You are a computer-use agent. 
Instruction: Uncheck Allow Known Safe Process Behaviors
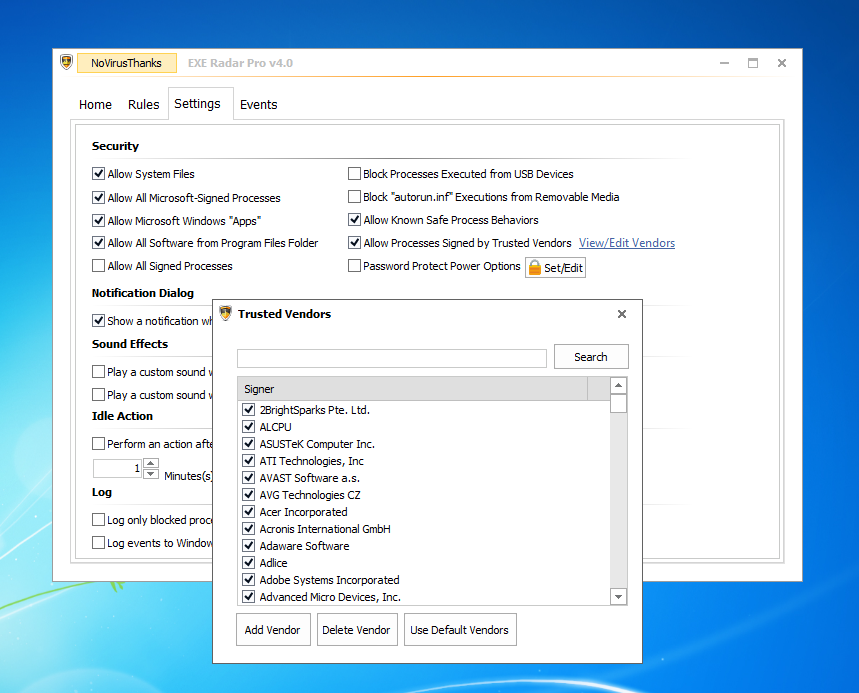(x=355, y=220)
